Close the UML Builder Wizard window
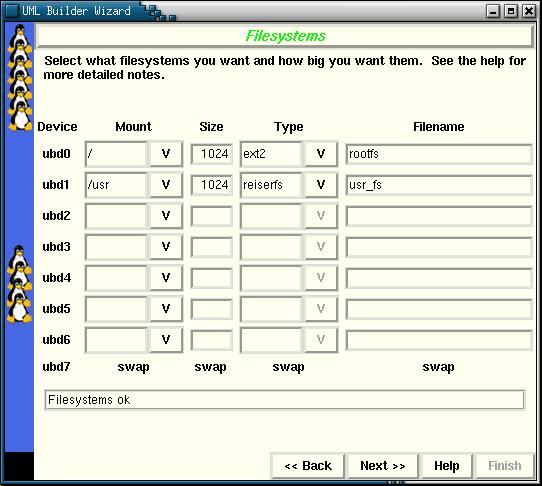The width and height of the screenshot is (542, 486). pos(529,11)
